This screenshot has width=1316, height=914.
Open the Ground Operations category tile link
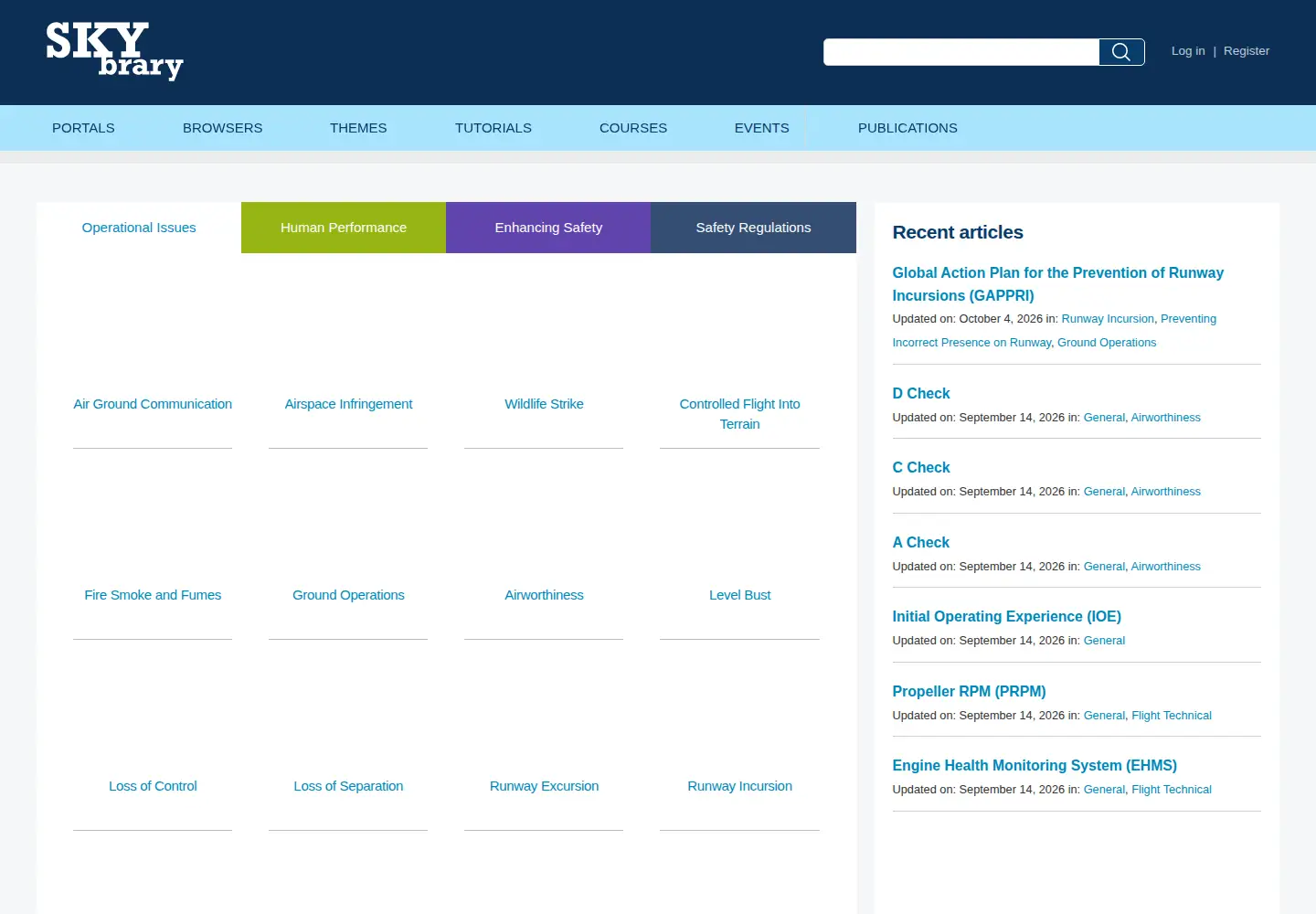(348, 595)
